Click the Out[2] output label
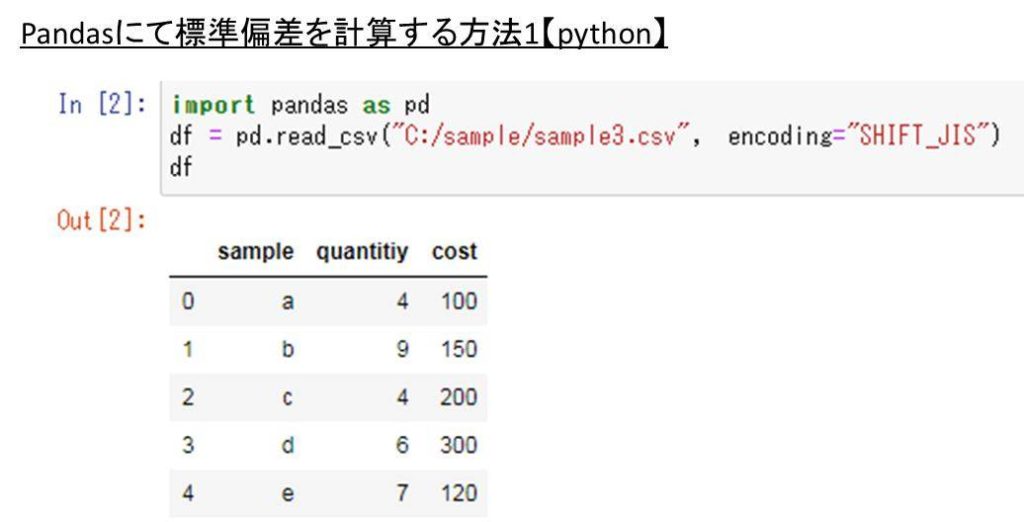 101,221
